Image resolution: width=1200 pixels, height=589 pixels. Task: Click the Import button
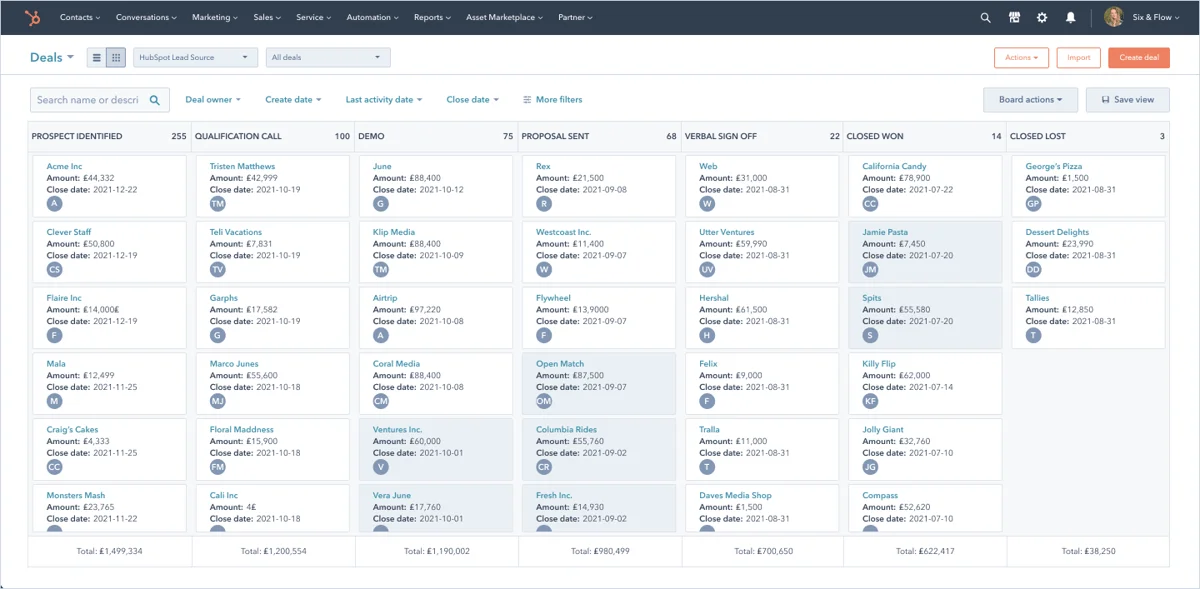(x=1078, y=58)
